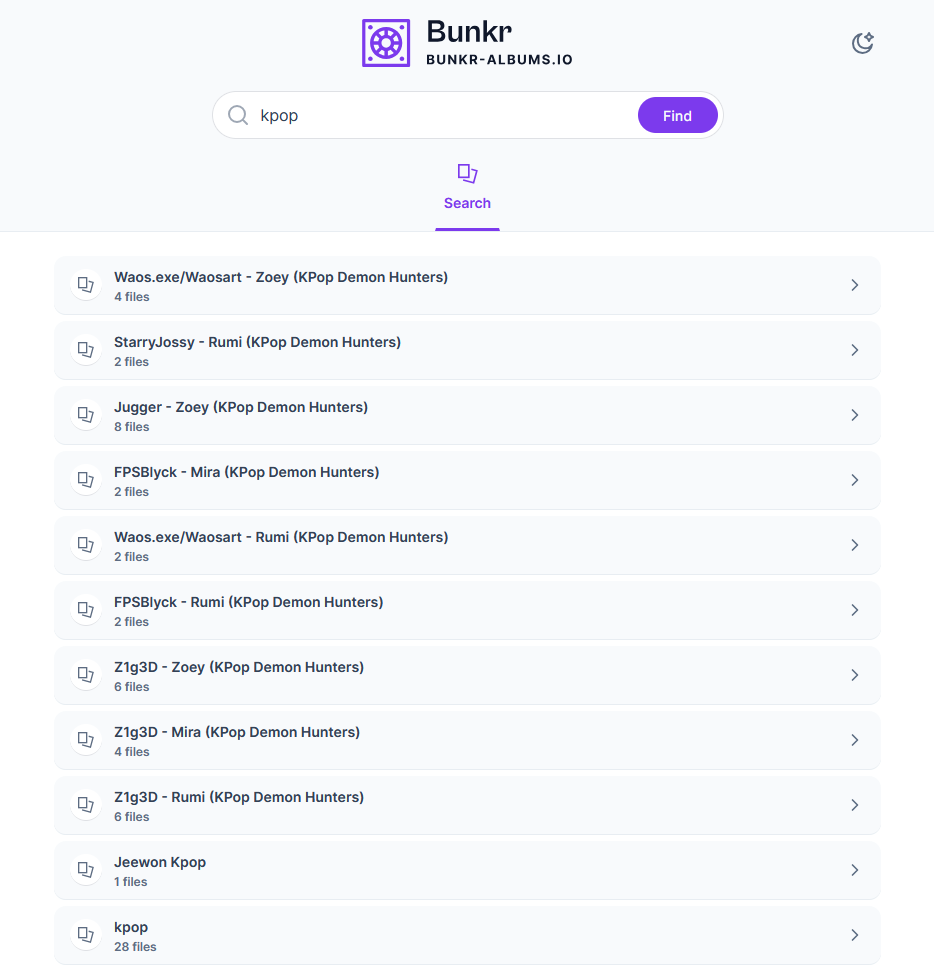Click the album icon beside Jeewon Kpop
Image resolution: width=934 pixels, height=966 pixels.
[x=86, y=870]
